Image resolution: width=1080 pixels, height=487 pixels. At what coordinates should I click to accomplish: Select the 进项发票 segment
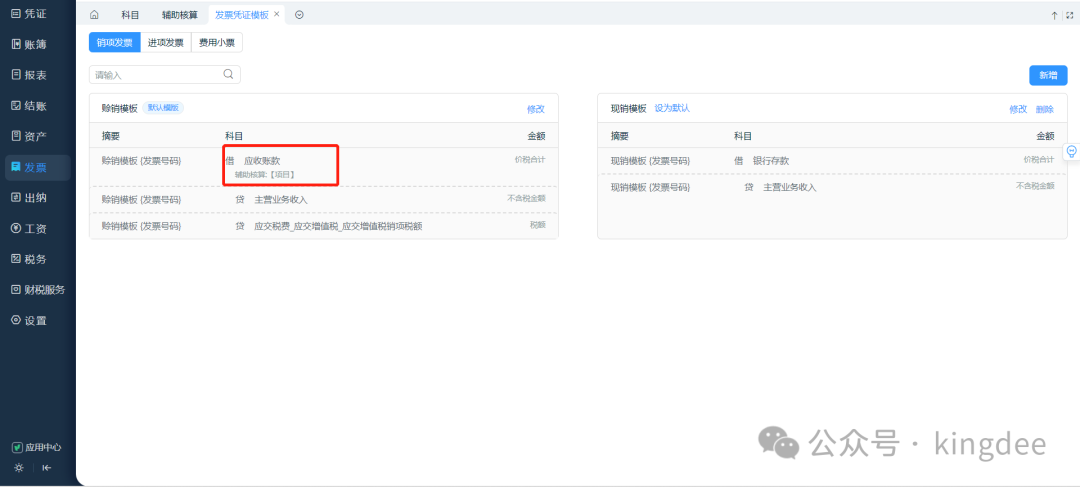165,43
